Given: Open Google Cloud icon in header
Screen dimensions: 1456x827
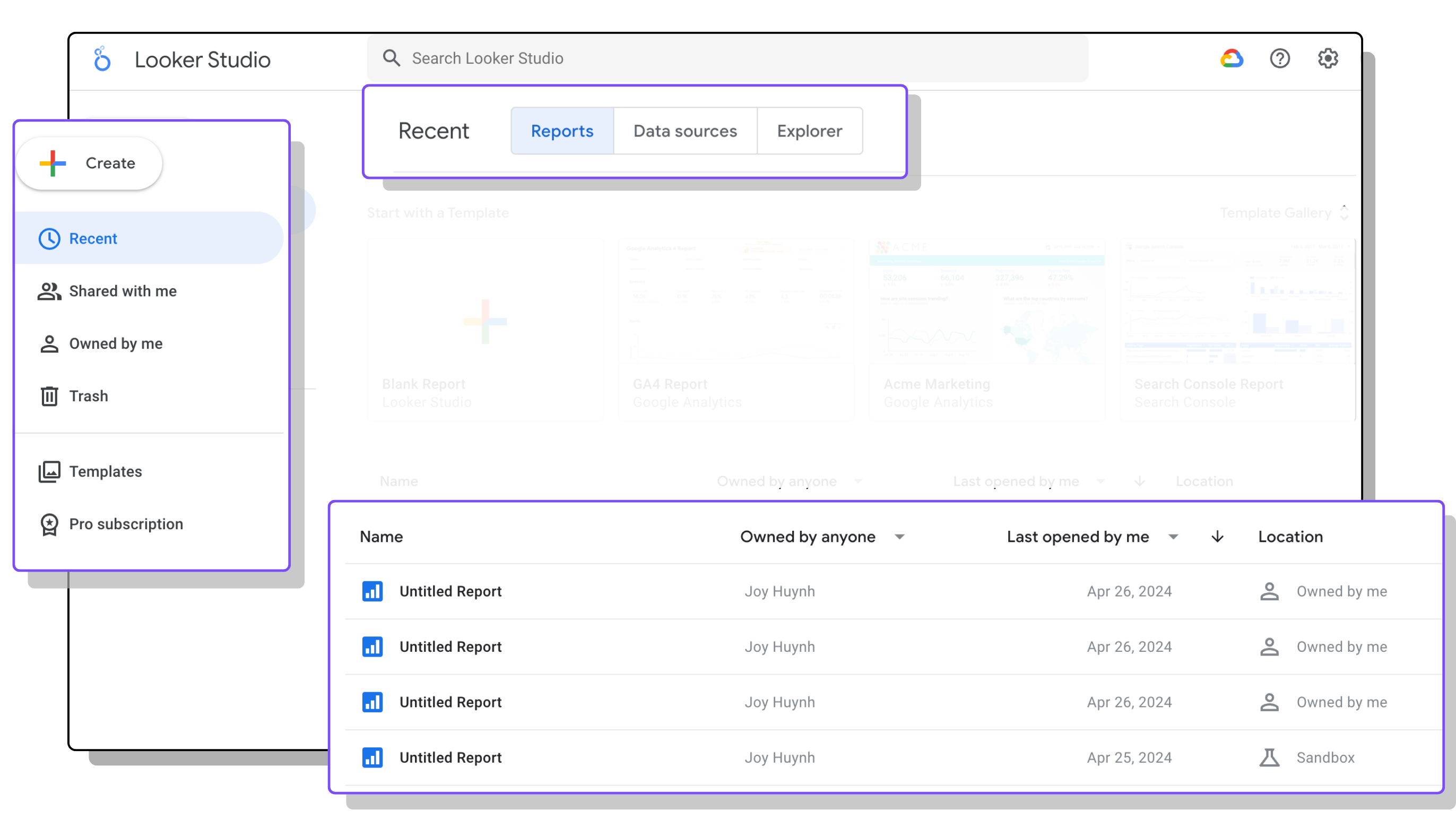Looking at the screenshot, I should [x=1231, y=58].
